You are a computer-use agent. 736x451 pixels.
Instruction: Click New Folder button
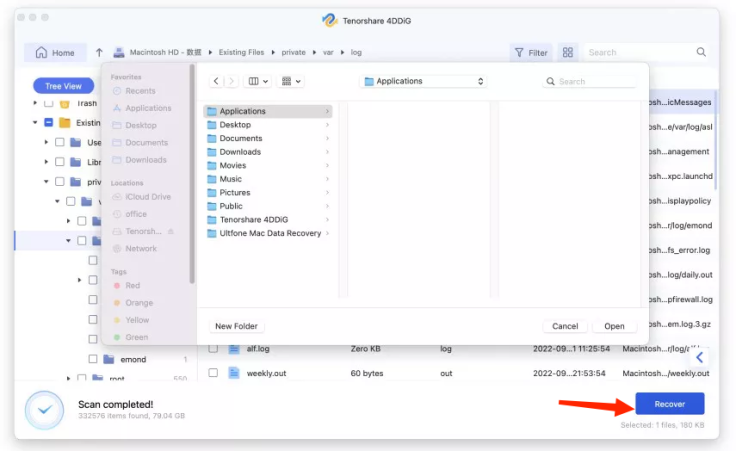pos(236,326)
